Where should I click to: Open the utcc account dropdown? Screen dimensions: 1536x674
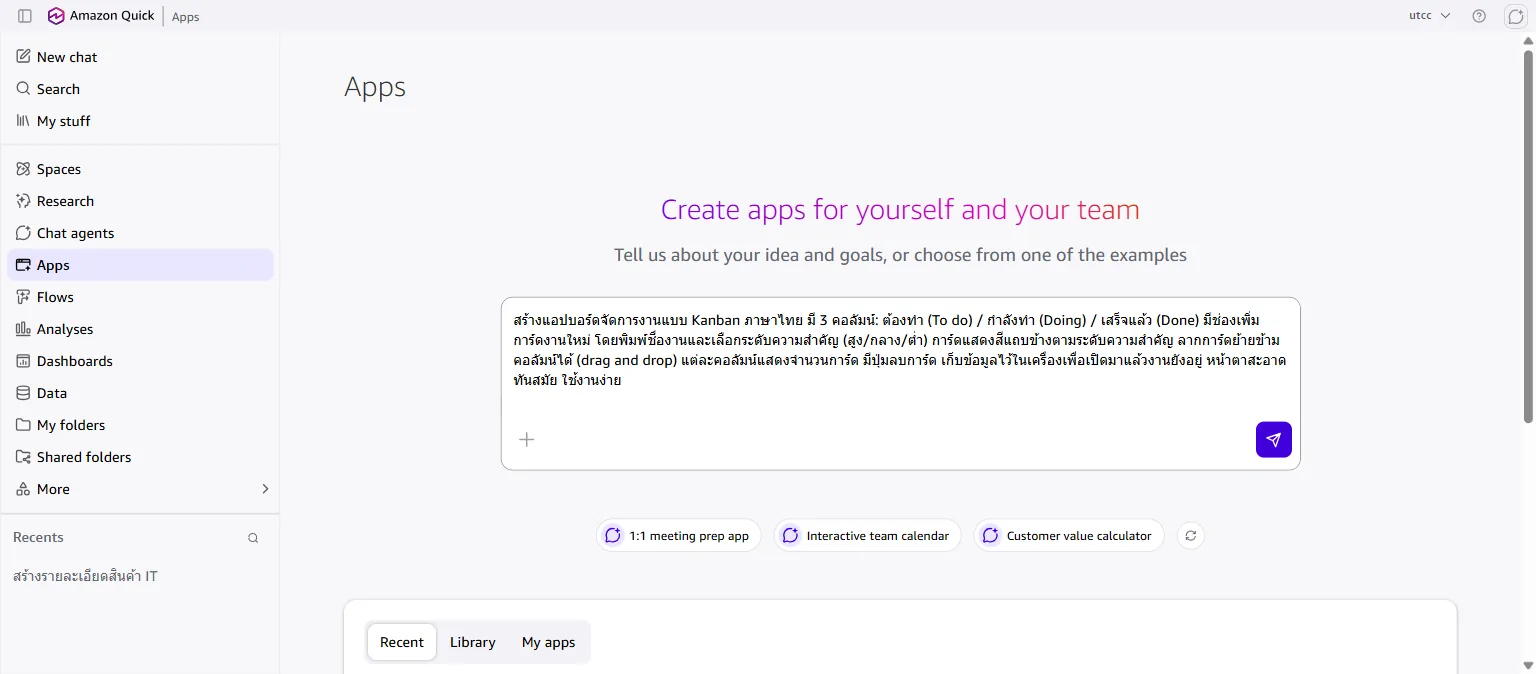1429,16
